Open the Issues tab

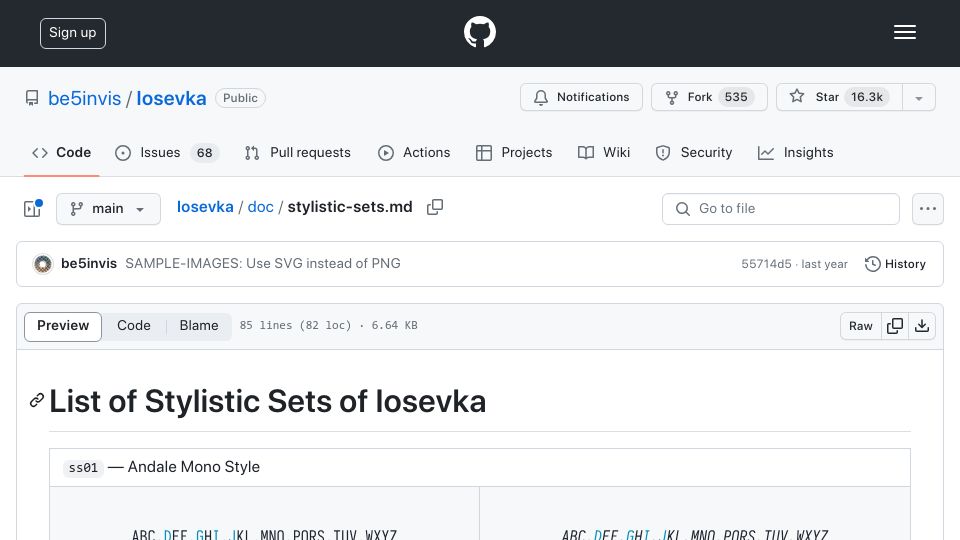[x=166, y=152]
